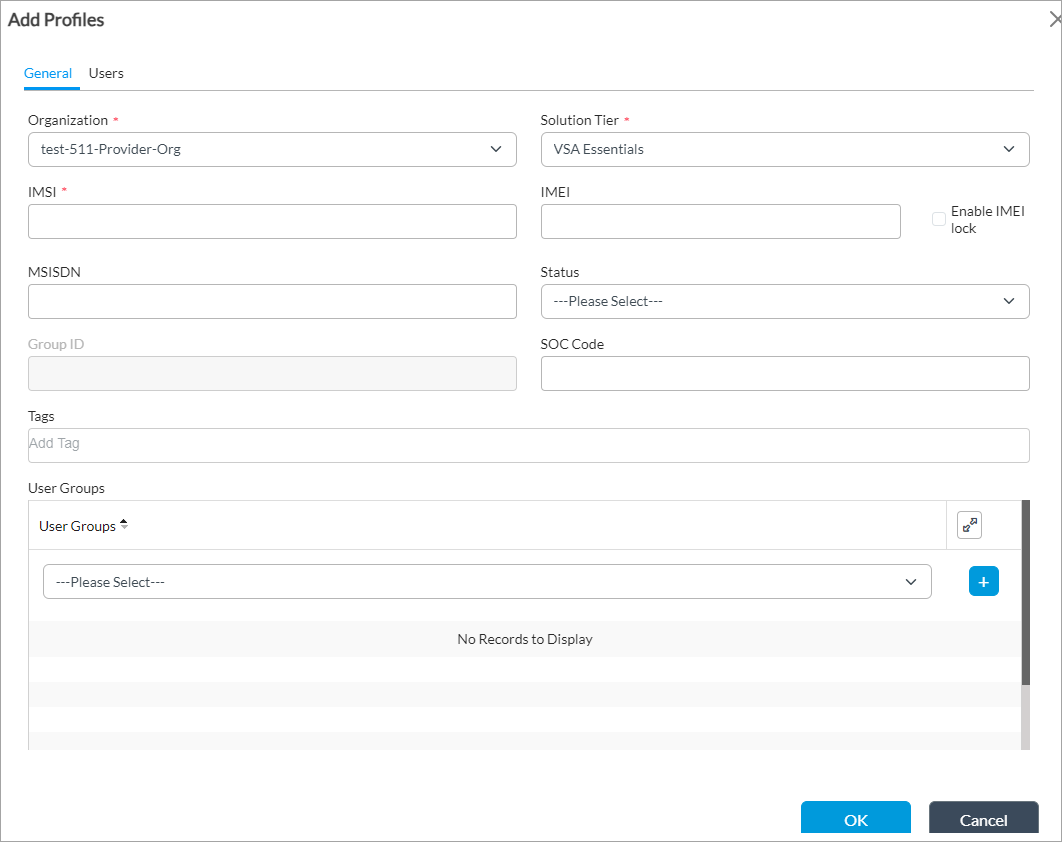This screenshot has width=1062, height=842.
Task: Click the SOC Code input field
Action: (x=785, y=373)
